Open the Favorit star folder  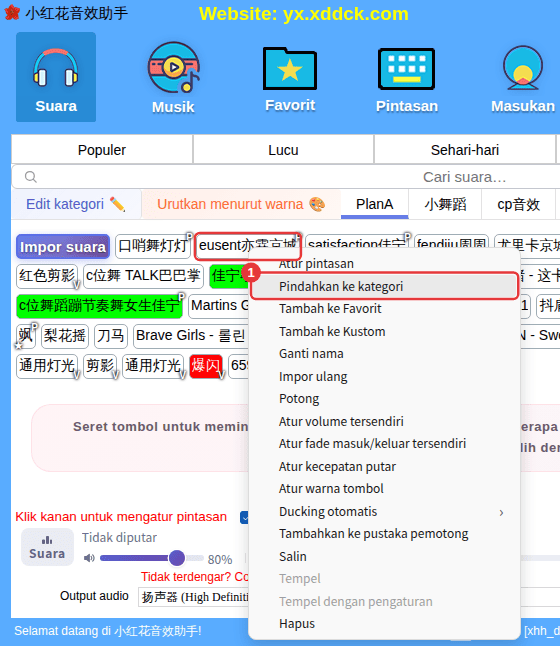pos(290,80)
